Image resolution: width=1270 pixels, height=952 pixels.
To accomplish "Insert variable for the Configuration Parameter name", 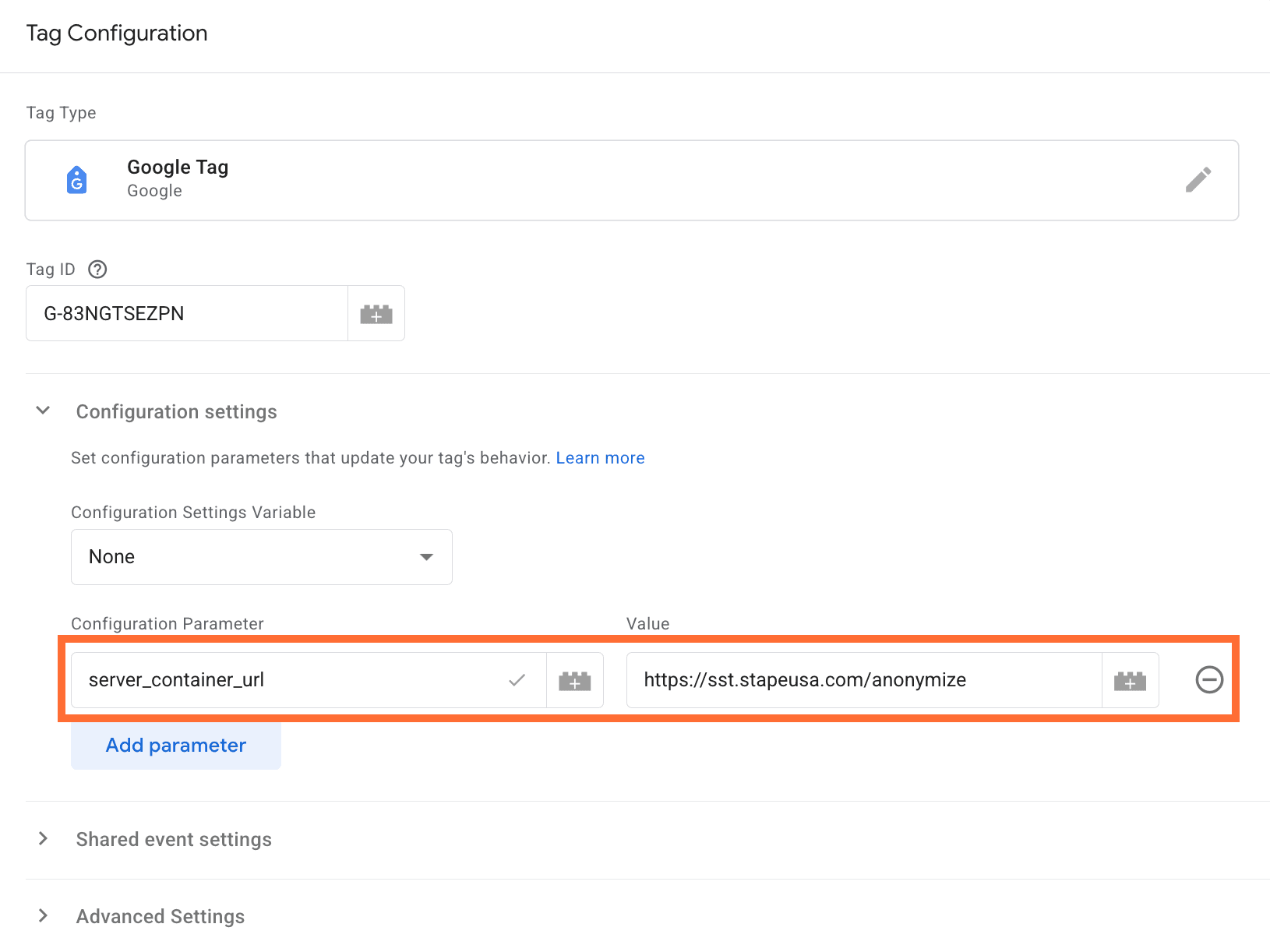I will pos(574,679).
